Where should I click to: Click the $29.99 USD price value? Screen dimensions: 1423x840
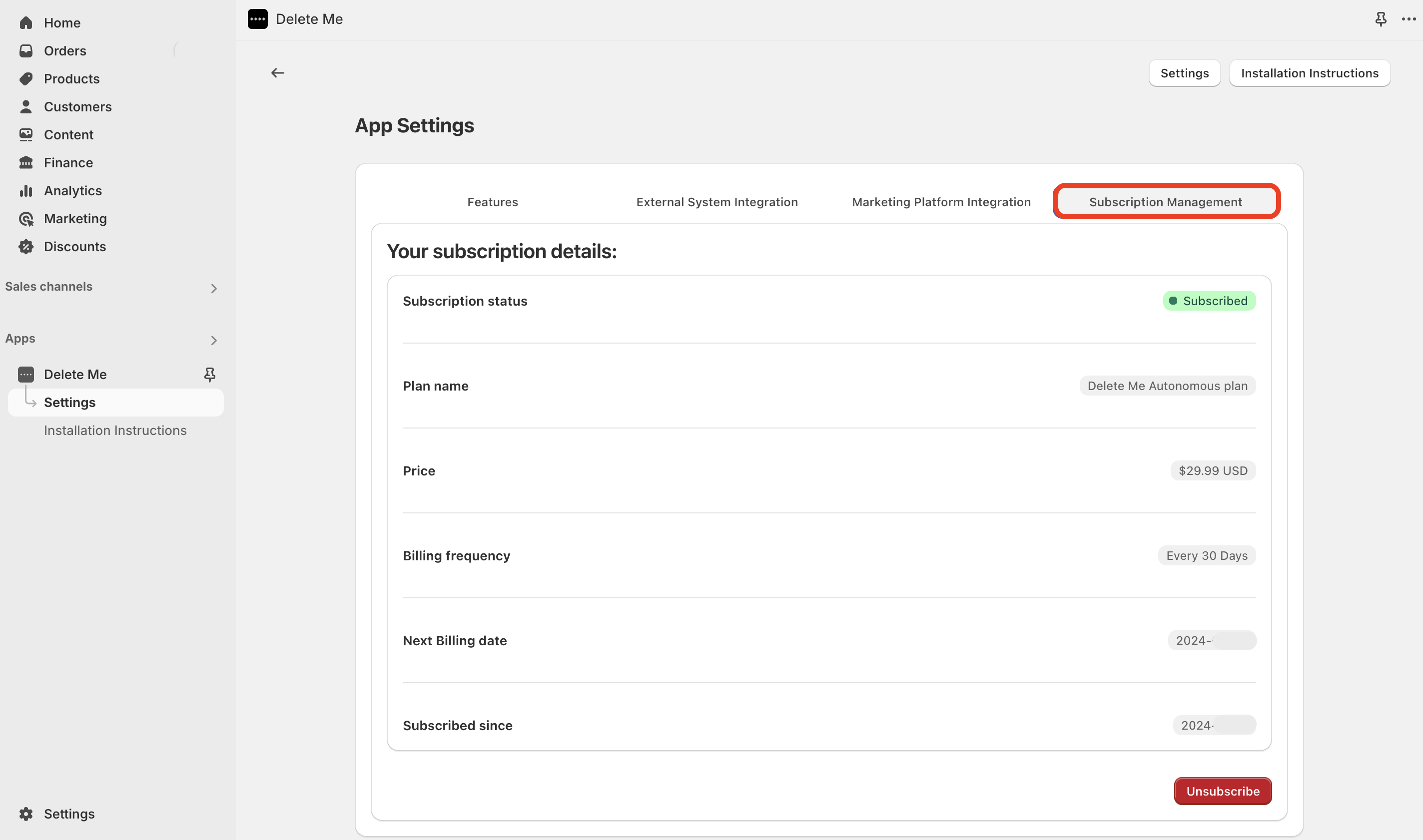[x=1213, y=470]
